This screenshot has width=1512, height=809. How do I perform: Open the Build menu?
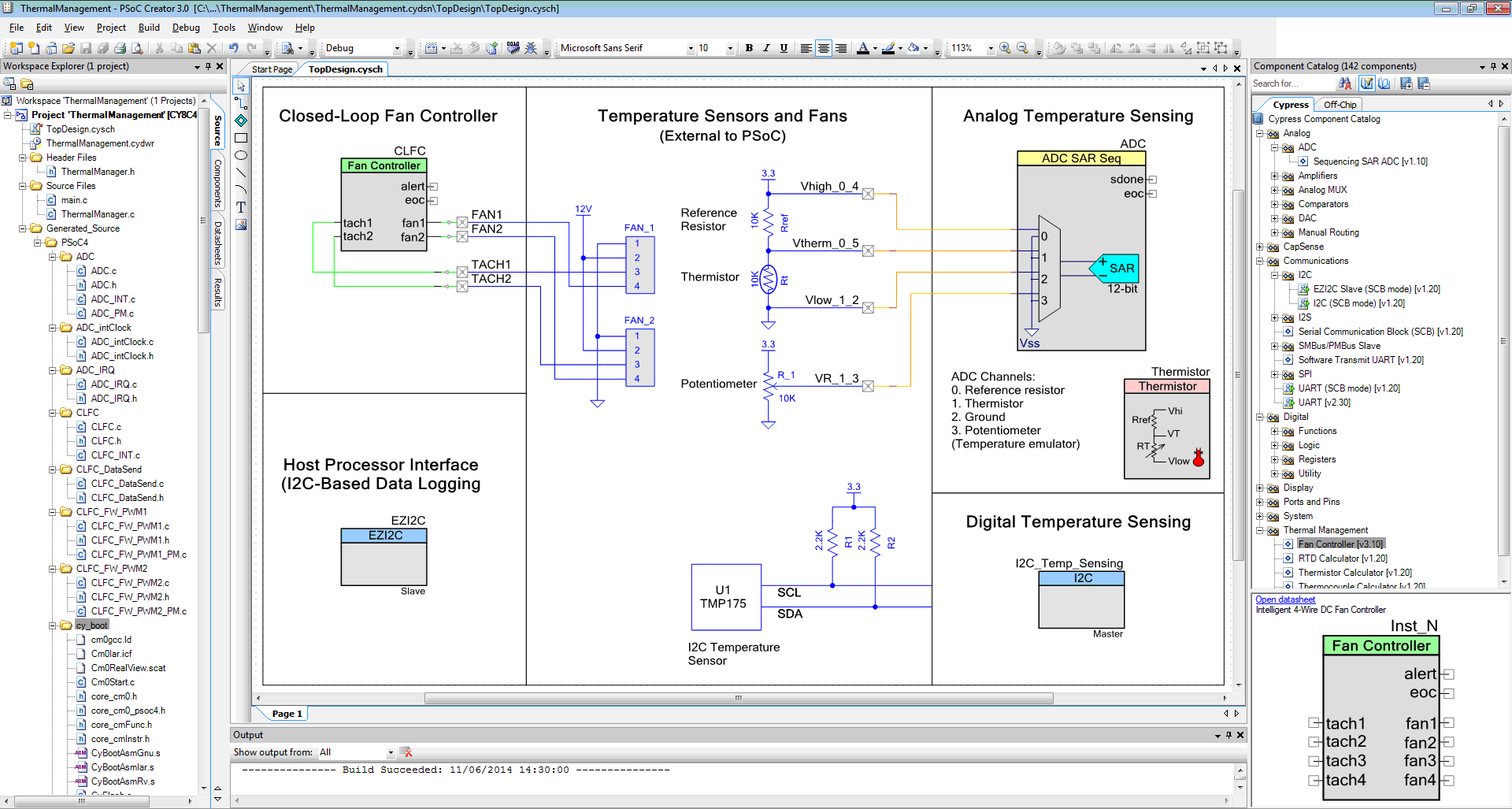pos(149,28)
